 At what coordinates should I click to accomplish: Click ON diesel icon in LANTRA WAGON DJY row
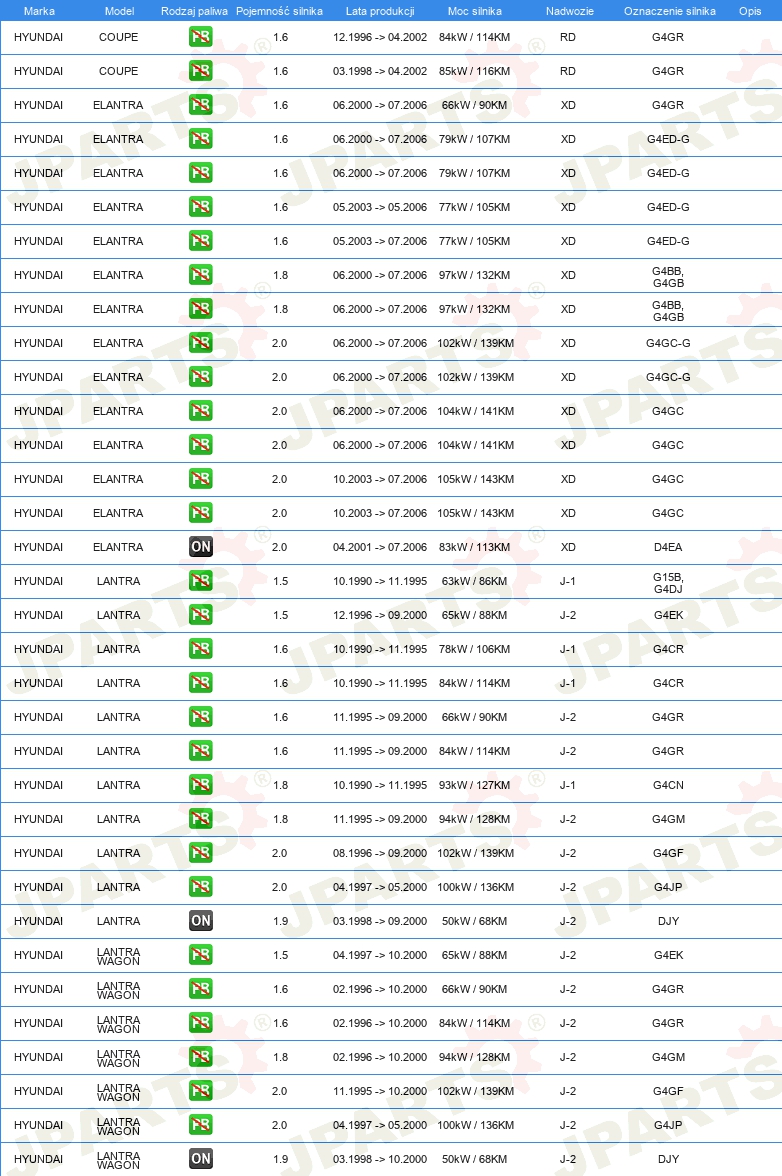pos(200,1159)
